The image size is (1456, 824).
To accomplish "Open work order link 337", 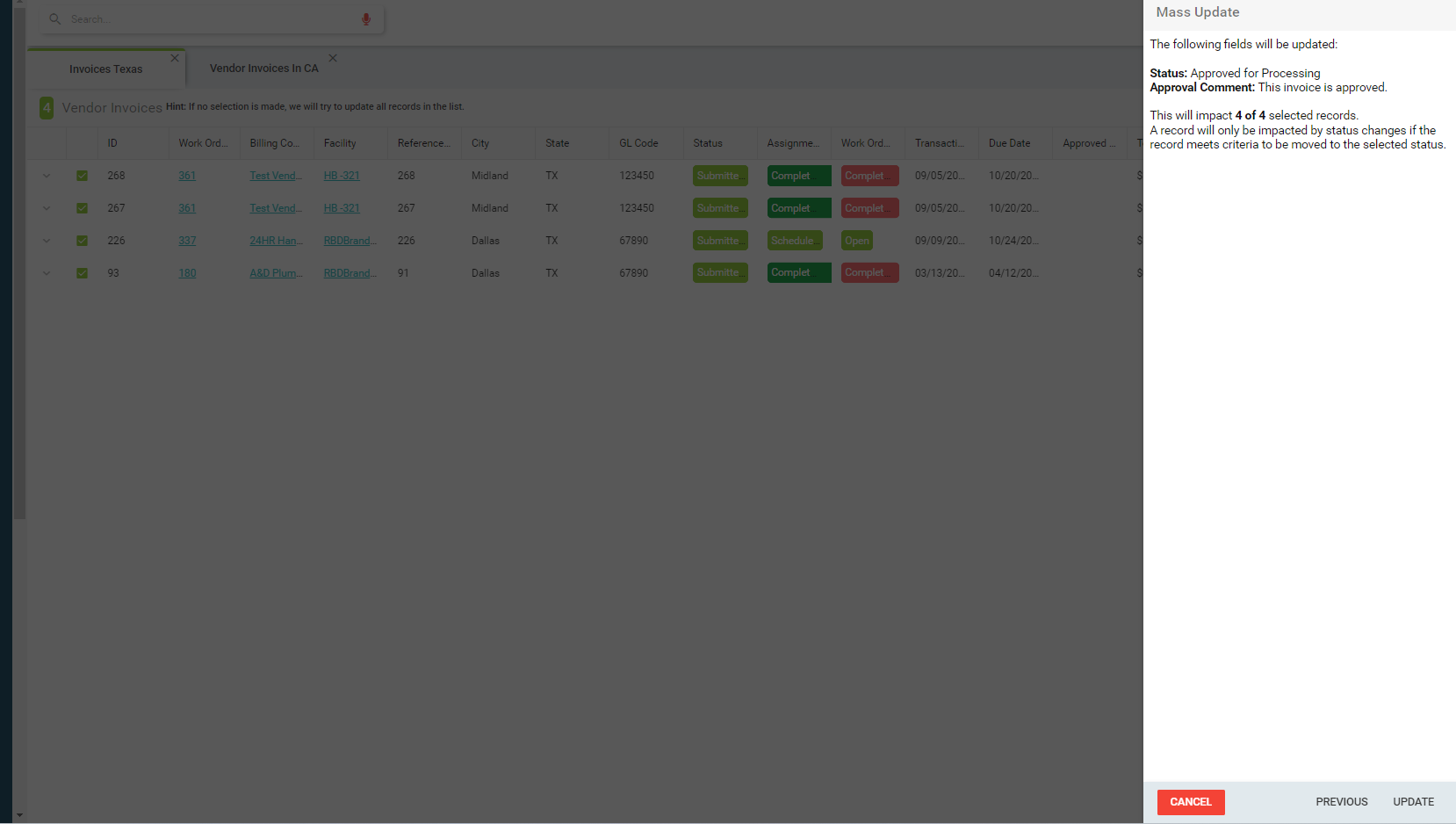I will click(x=187, y=241).
